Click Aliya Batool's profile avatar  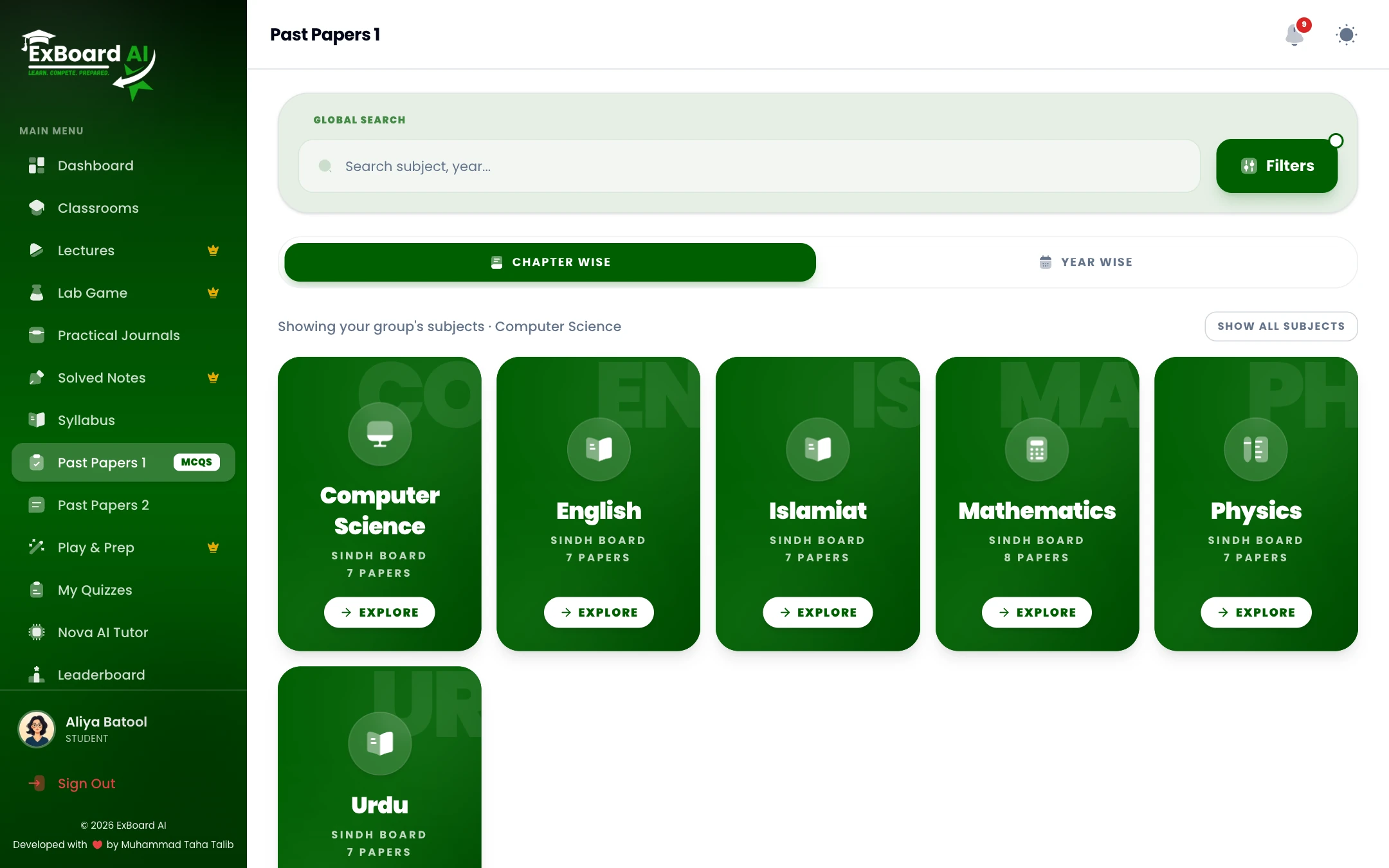tap(37, 729)
